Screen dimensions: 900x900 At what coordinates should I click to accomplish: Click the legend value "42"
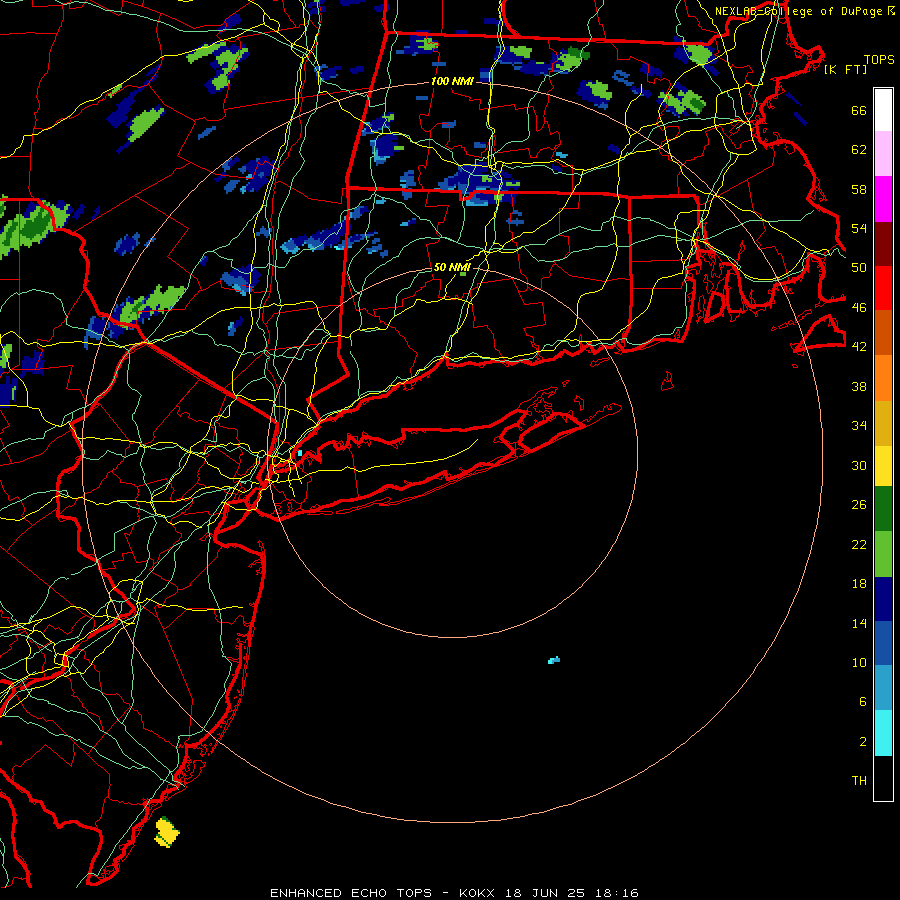point(859,347)
